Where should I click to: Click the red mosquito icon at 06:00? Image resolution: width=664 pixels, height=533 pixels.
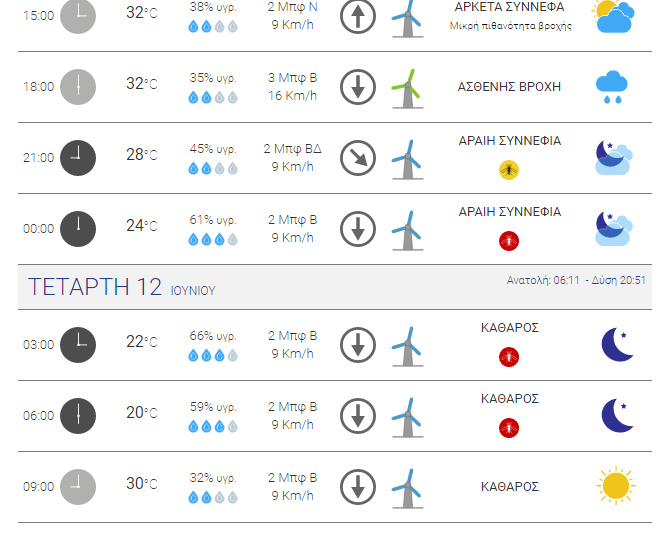point(509,428)
